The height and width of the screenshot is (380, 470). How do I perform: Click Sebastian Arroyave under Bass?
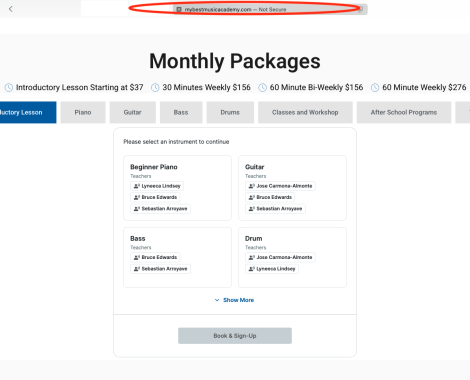[x=160, y=269]
